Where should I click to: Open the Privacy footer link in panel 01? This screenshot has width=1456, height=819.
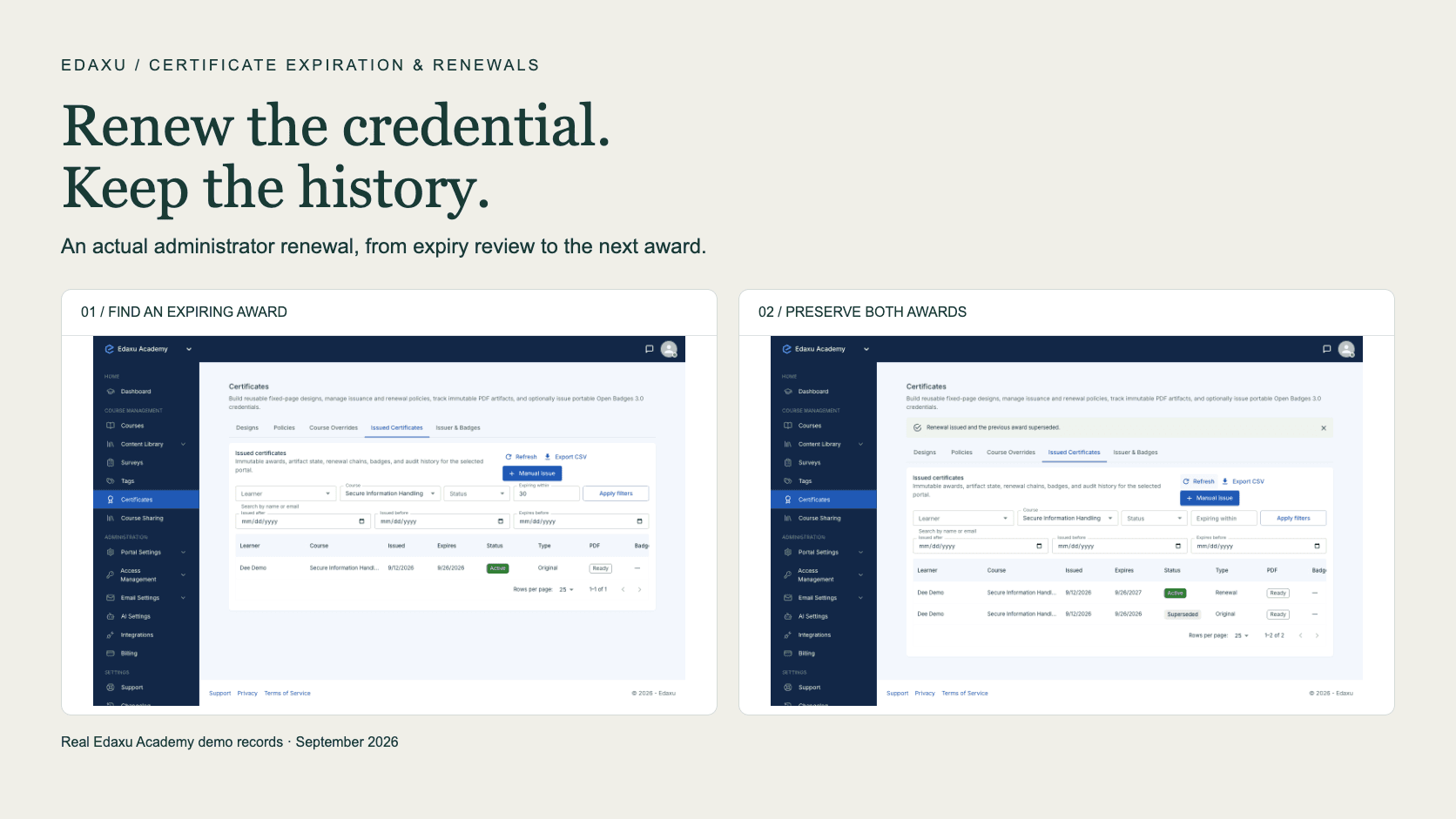click(247, 694)
